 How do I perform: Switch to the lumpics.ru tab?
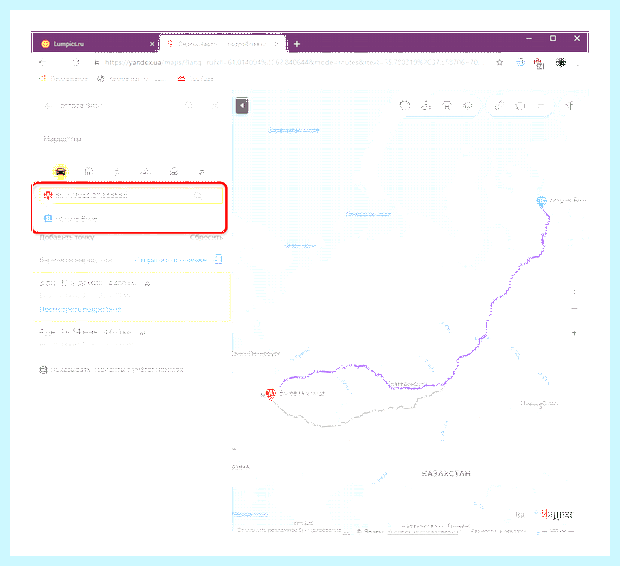(95, 44)
